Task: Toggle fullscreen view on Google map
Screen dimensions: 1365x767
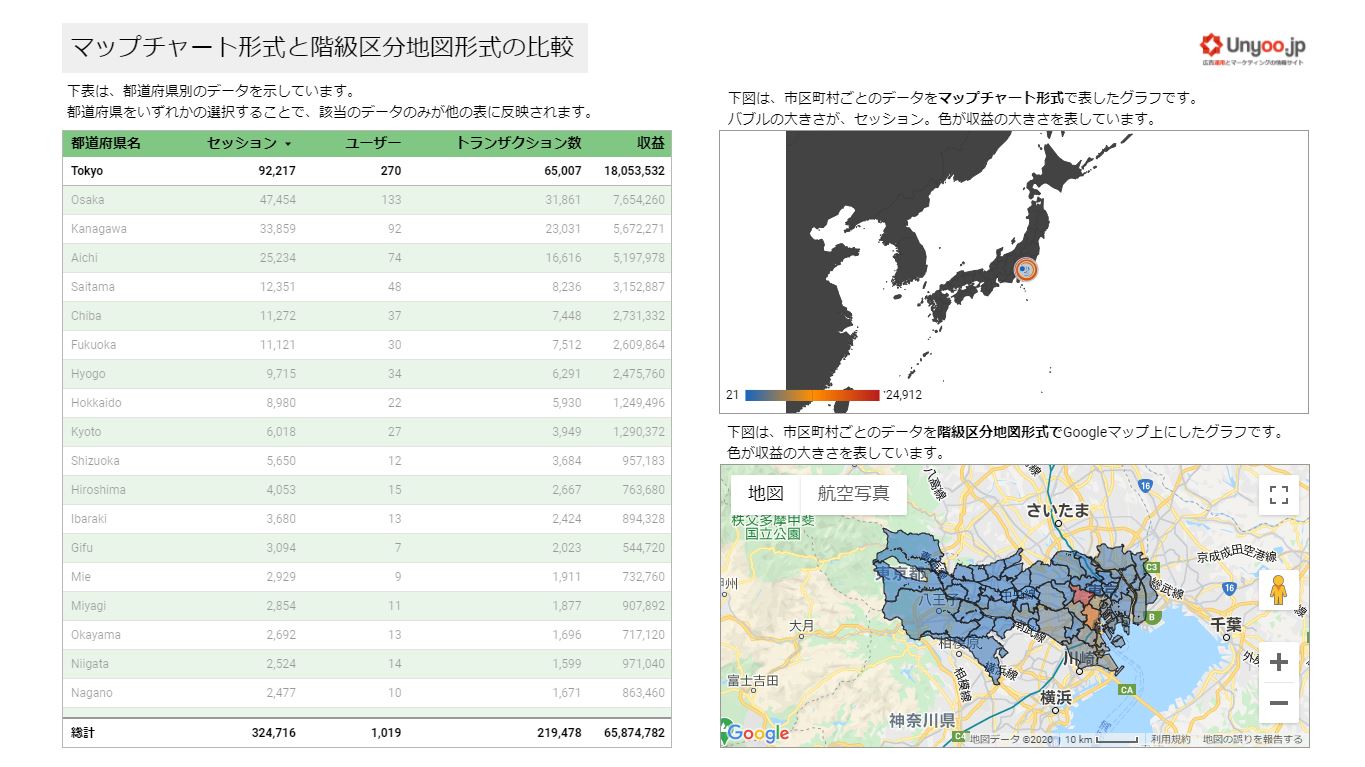Action: click(x=1278, y=494)
